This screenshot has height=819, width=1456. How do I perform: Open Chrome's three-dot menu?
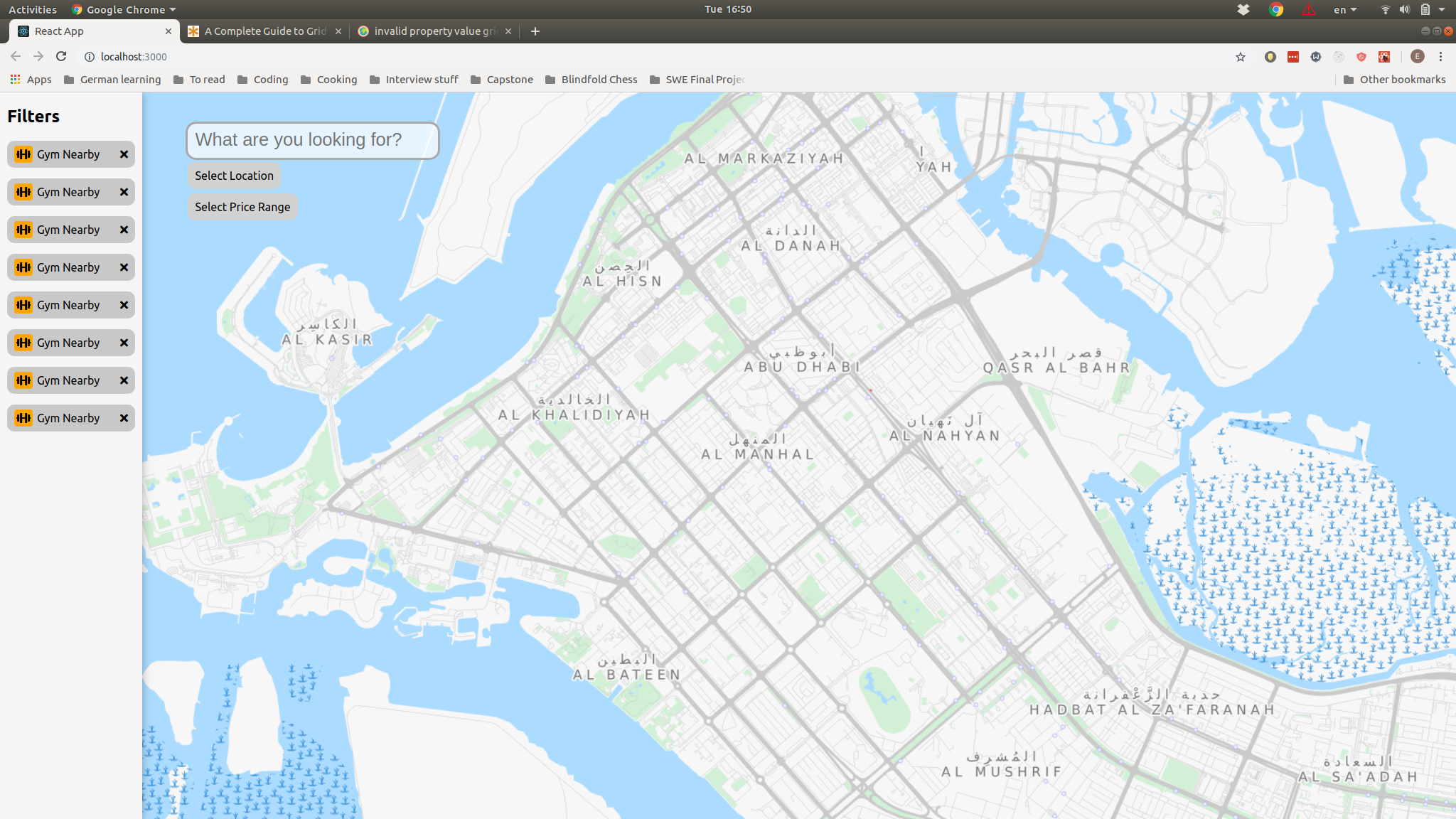point(1441,57)
